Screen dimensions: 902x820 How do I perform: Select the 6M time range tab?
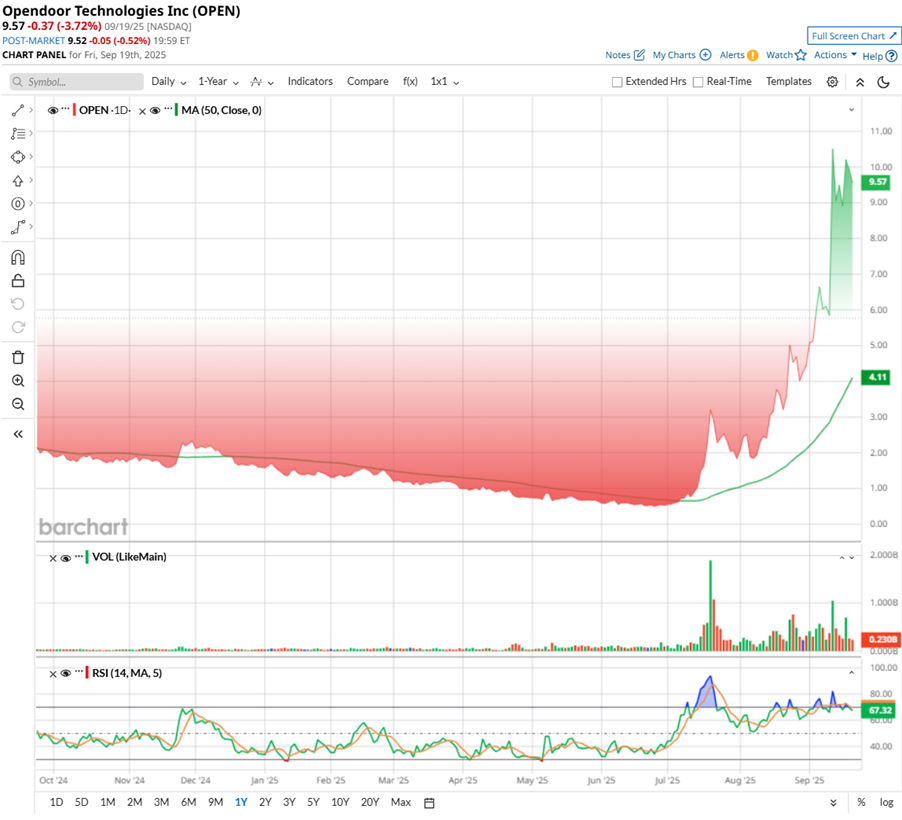click(188, 802)
